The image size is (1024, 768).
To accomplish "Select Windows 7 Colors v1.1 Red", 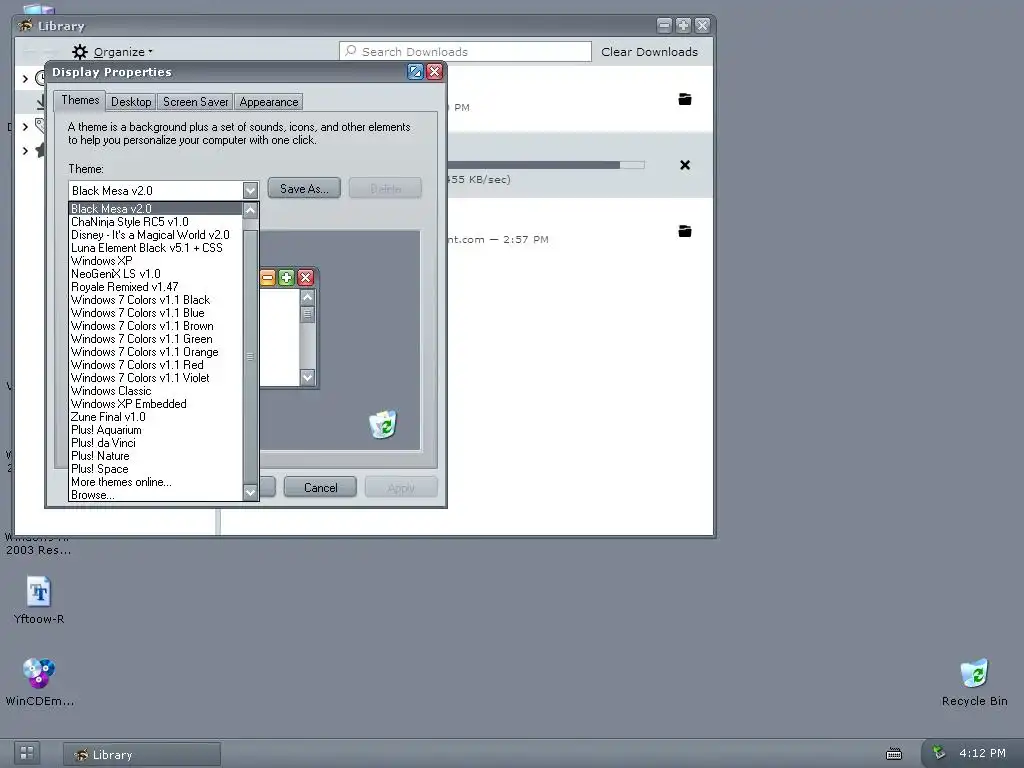I will [x=155, y=365].
